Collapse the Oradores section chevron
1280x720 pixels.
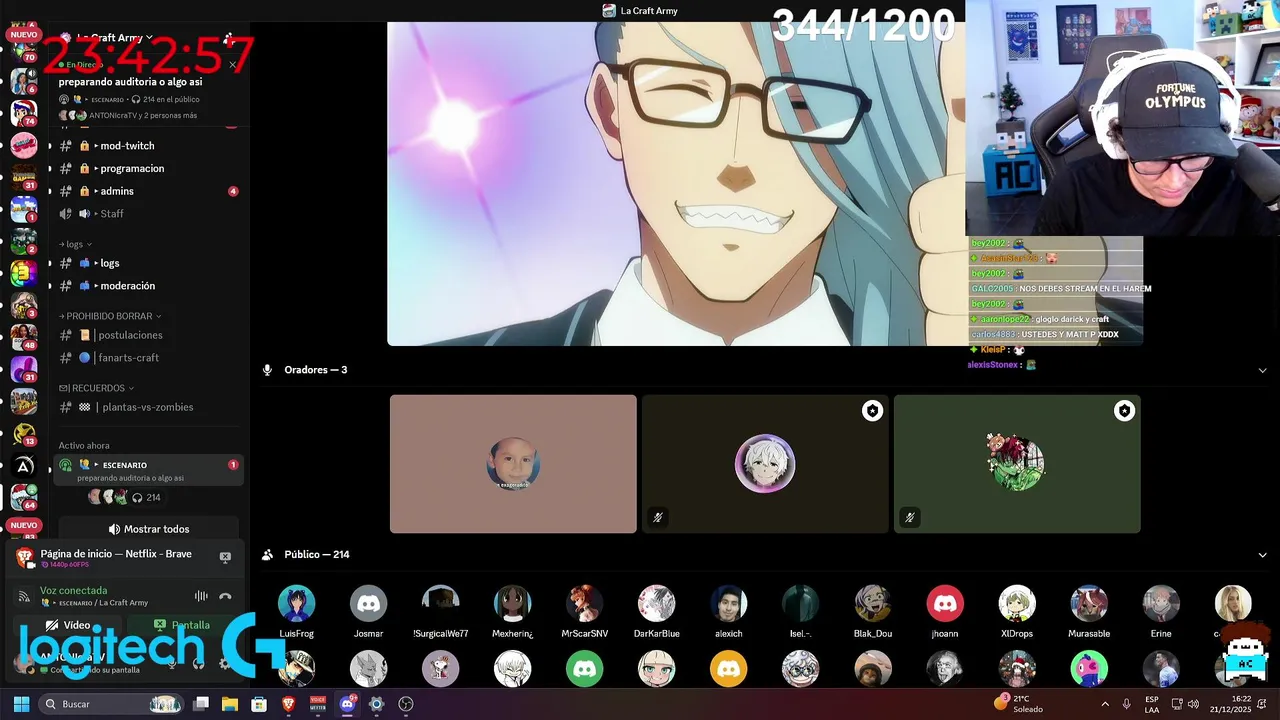[x=1262, y=370]
